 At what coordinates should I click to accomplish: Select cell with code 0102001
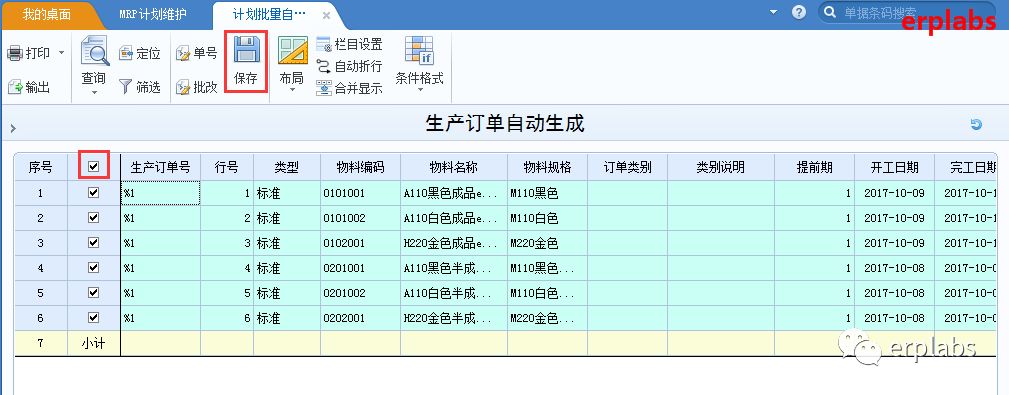[x=360, y=243]
